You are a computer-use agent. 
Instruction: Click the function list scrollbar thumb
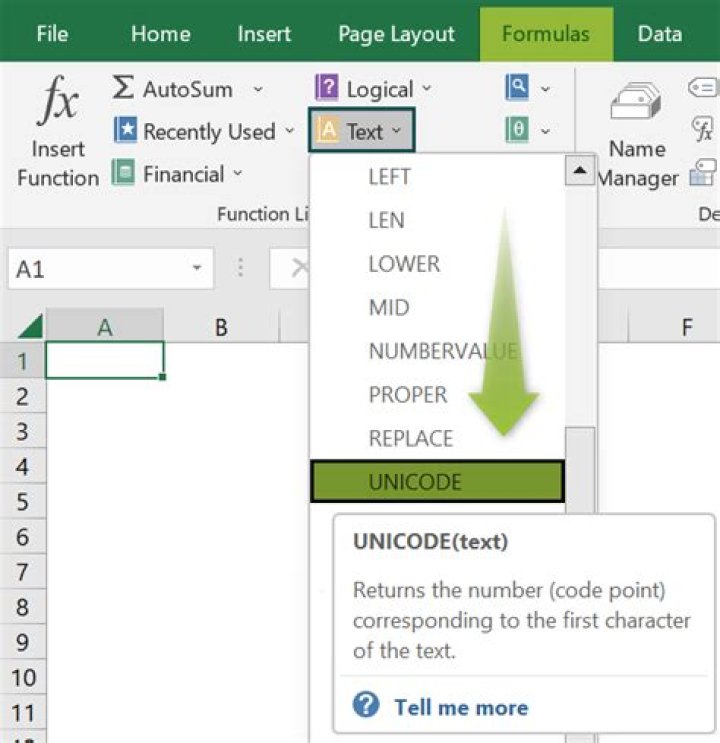(x=580, y=471)
